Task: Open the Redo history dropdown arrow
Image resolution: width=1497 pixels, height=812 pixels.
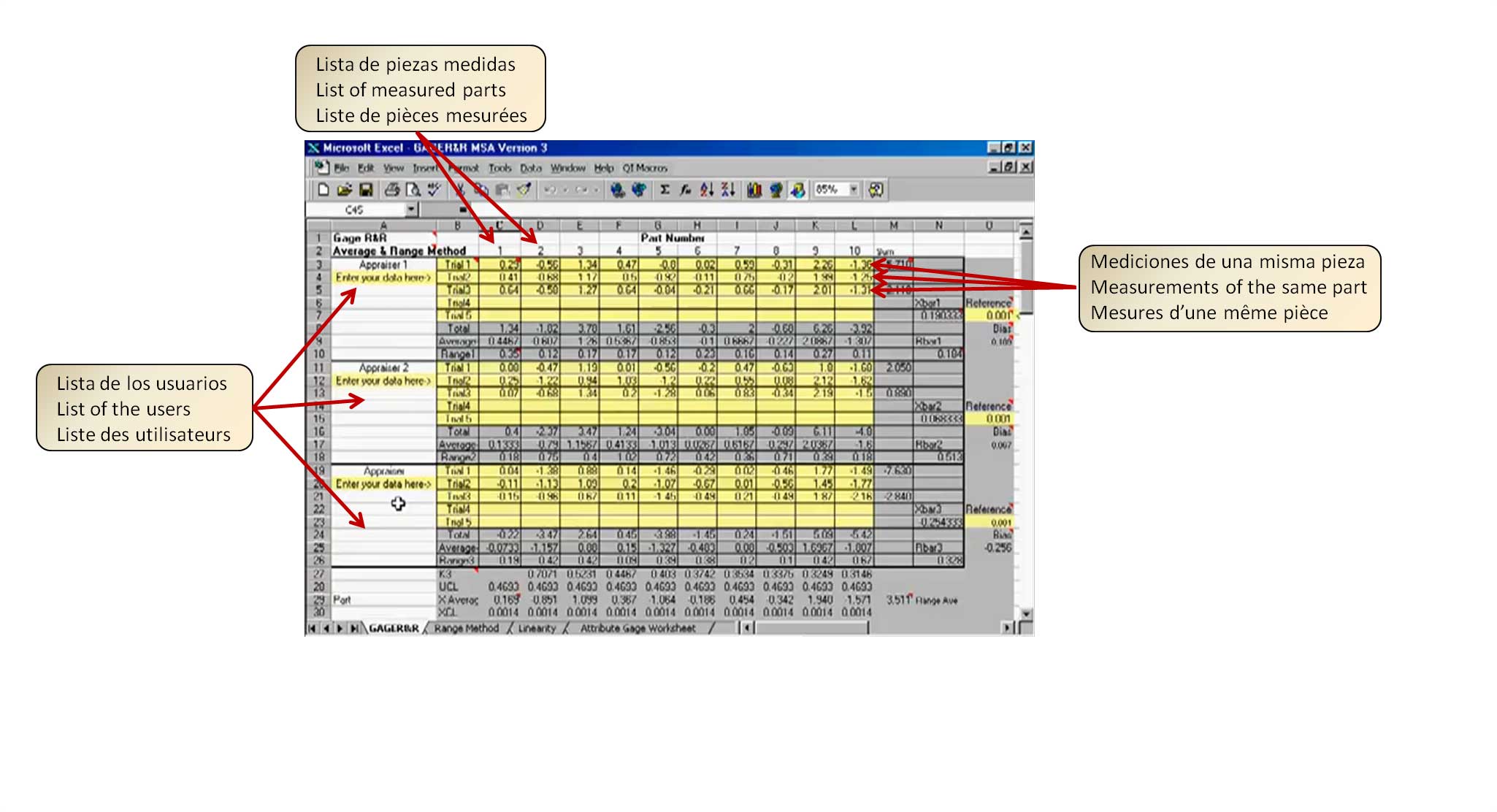Action: 595,190
